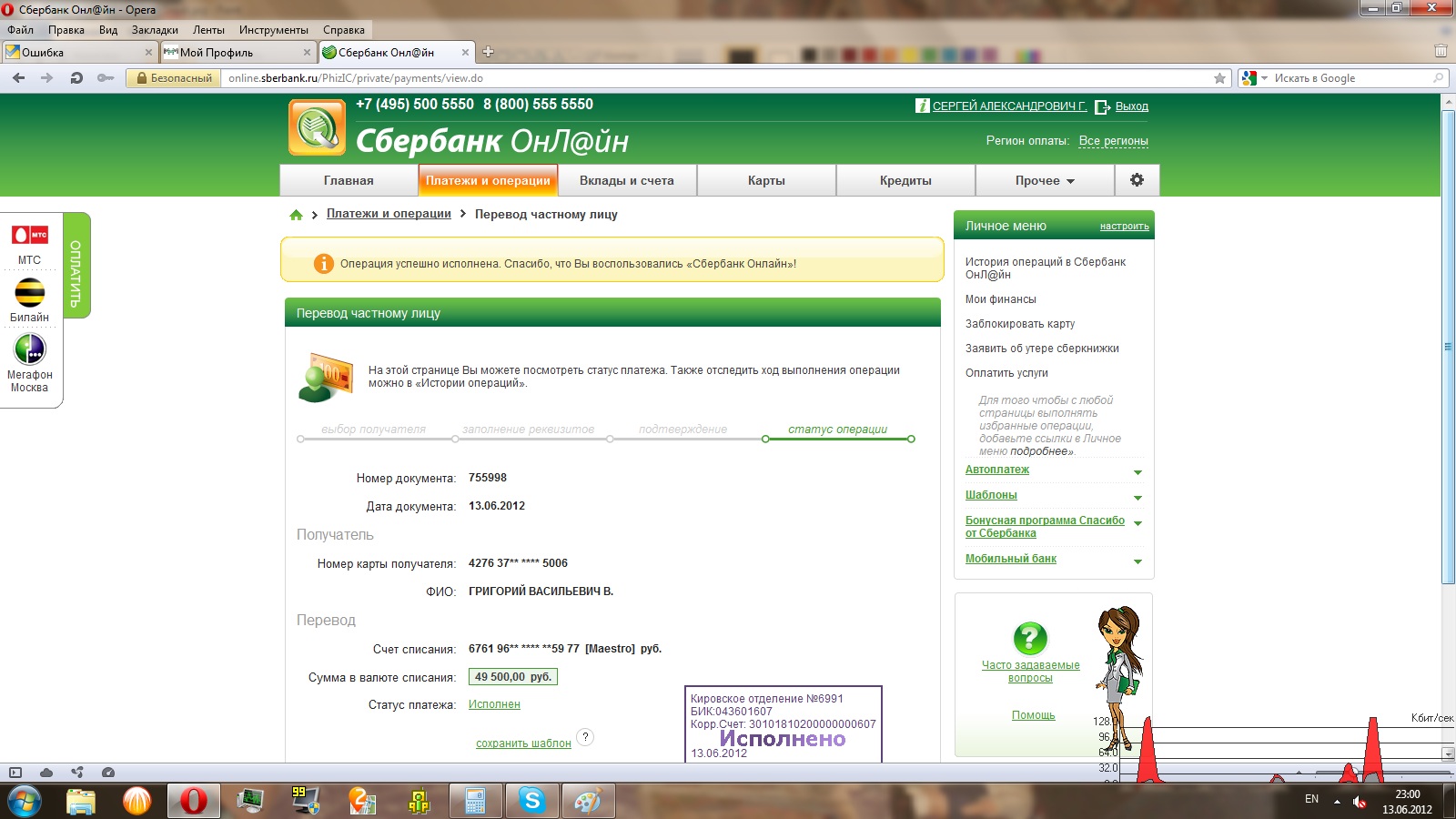Click the browser Back arrow
The height and width of the screenshot is (819, 1456).
click(x=18, y=78)
